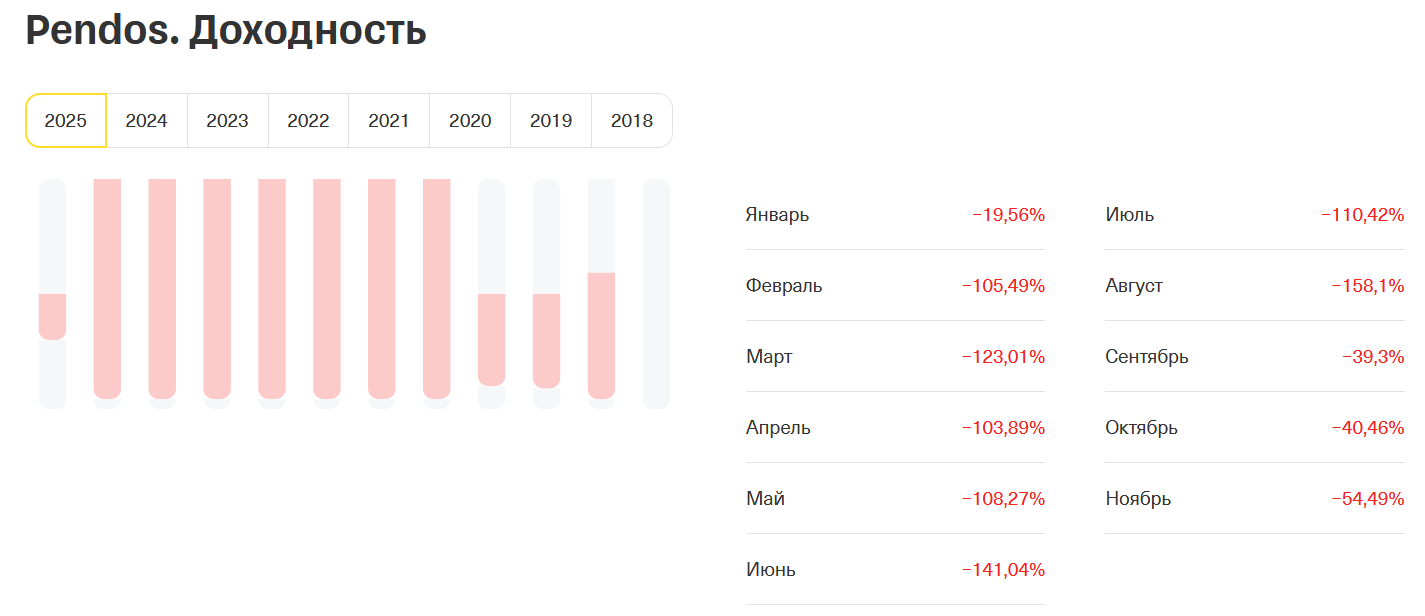Open the 2023 yield tab
The width and height of the screenshot is (1425, 616).
(227, 121)
